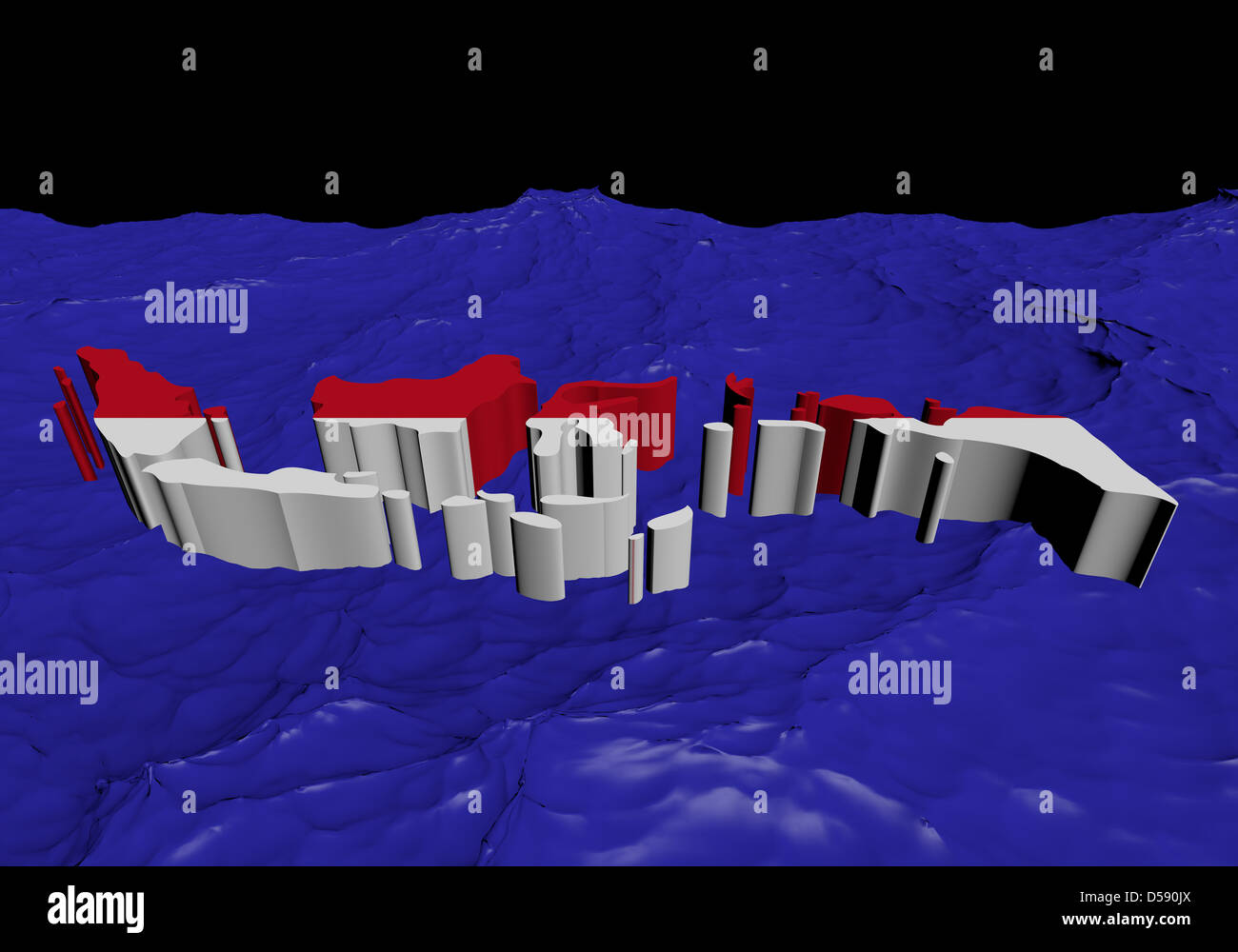The width and height of the screenshot is (1238, 952).
Task: Open the www.alamy.com link
Action: click(x=1126, y=920)
